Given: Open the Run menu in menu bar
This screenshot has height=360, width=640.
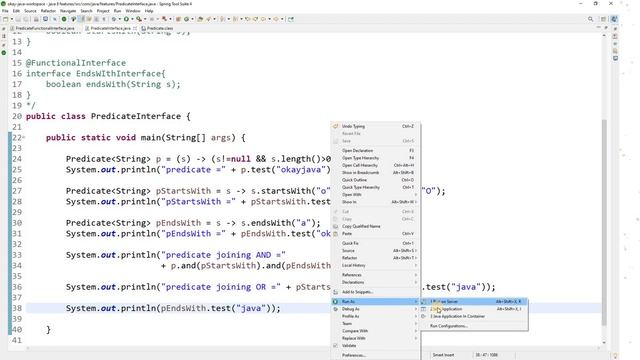Looking at the screenshot, I should tap(118, 11).
